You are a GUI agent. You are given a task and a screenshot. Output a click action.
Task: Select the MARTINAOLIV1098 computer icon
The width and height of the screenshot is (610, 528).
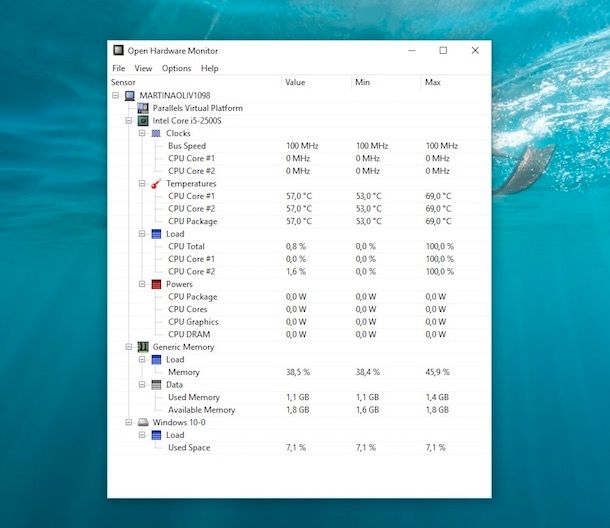pos(130,95)
